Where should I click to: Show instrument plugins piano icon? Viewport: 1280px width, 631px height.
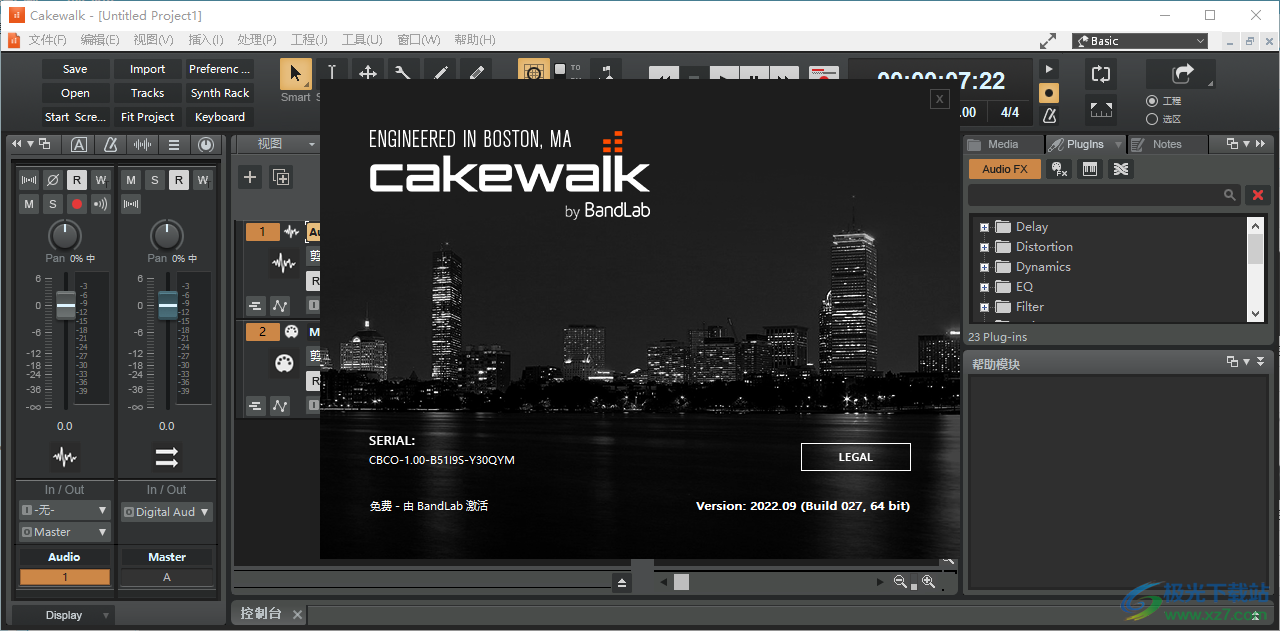(x=1090, y=169)
